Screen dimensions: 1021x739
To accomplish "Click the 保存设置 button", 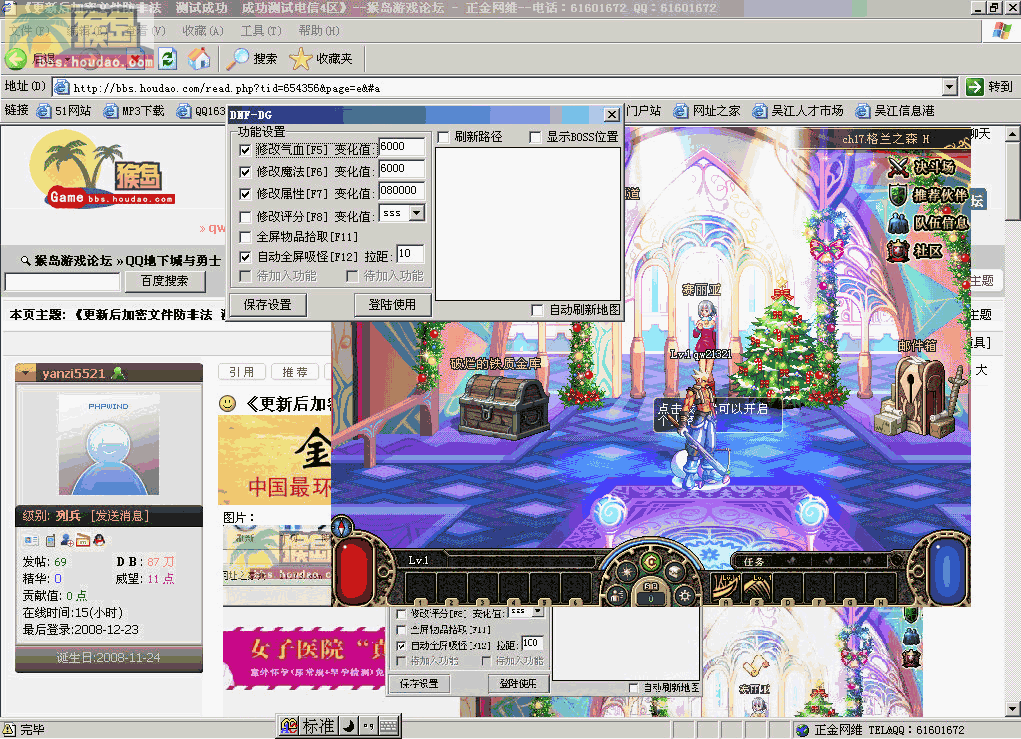I will [268, 305].
